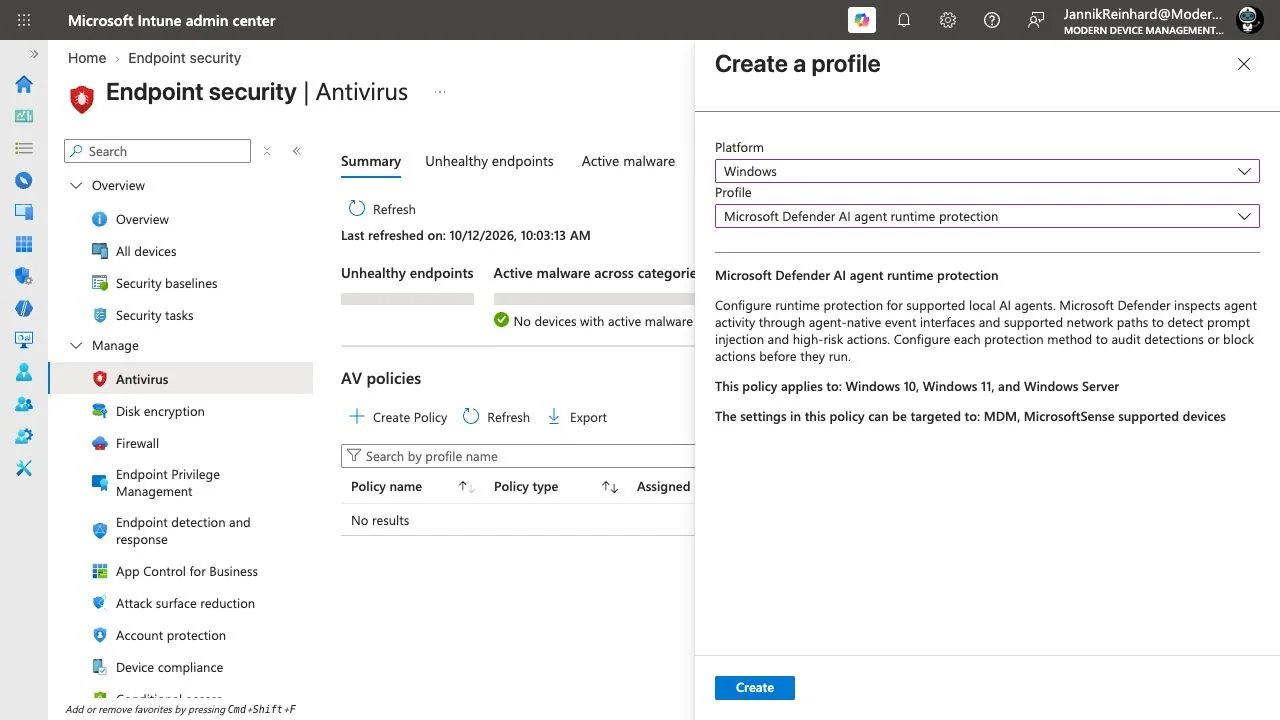Image resolution: width=1280 pixels, height=720 pixels.
Task: Open the notifications bell
Action: click(x=904, y=20)
